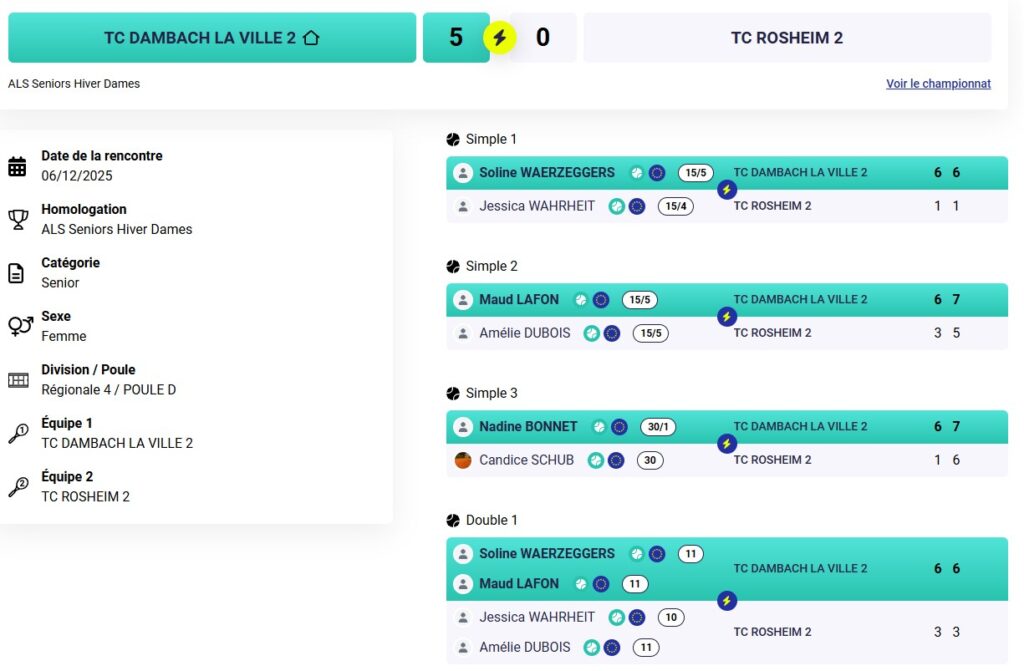This screenshot has width=1024, height=671.
Task: Click the 15/5 ranking badge of Soline WAERZEGGERS
Action: 696,173
